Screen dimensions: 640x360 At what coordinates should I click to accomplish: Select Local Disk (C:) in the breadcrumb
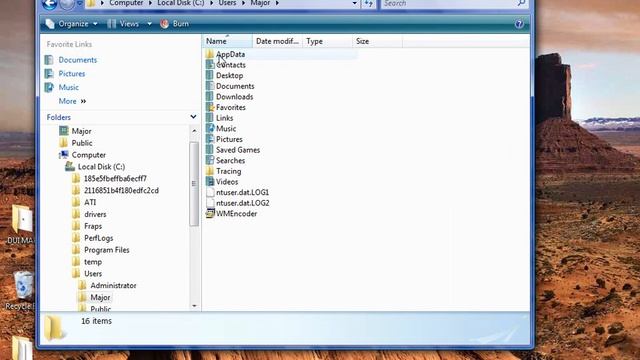180,3
